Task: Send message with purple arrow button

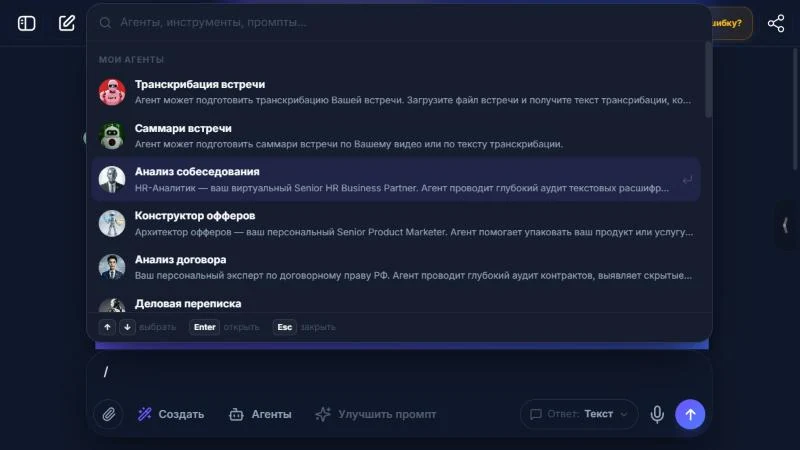Action: [690, 414]
